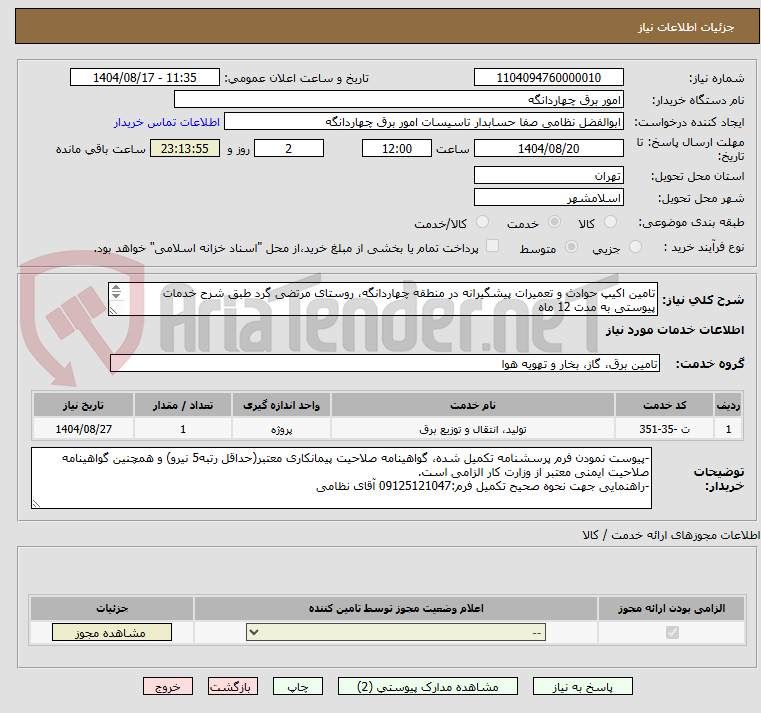Image resolution: width=761 pixels, height=713 pixels.
Task: Click unit cell پروژه
Action: [281, 429]
